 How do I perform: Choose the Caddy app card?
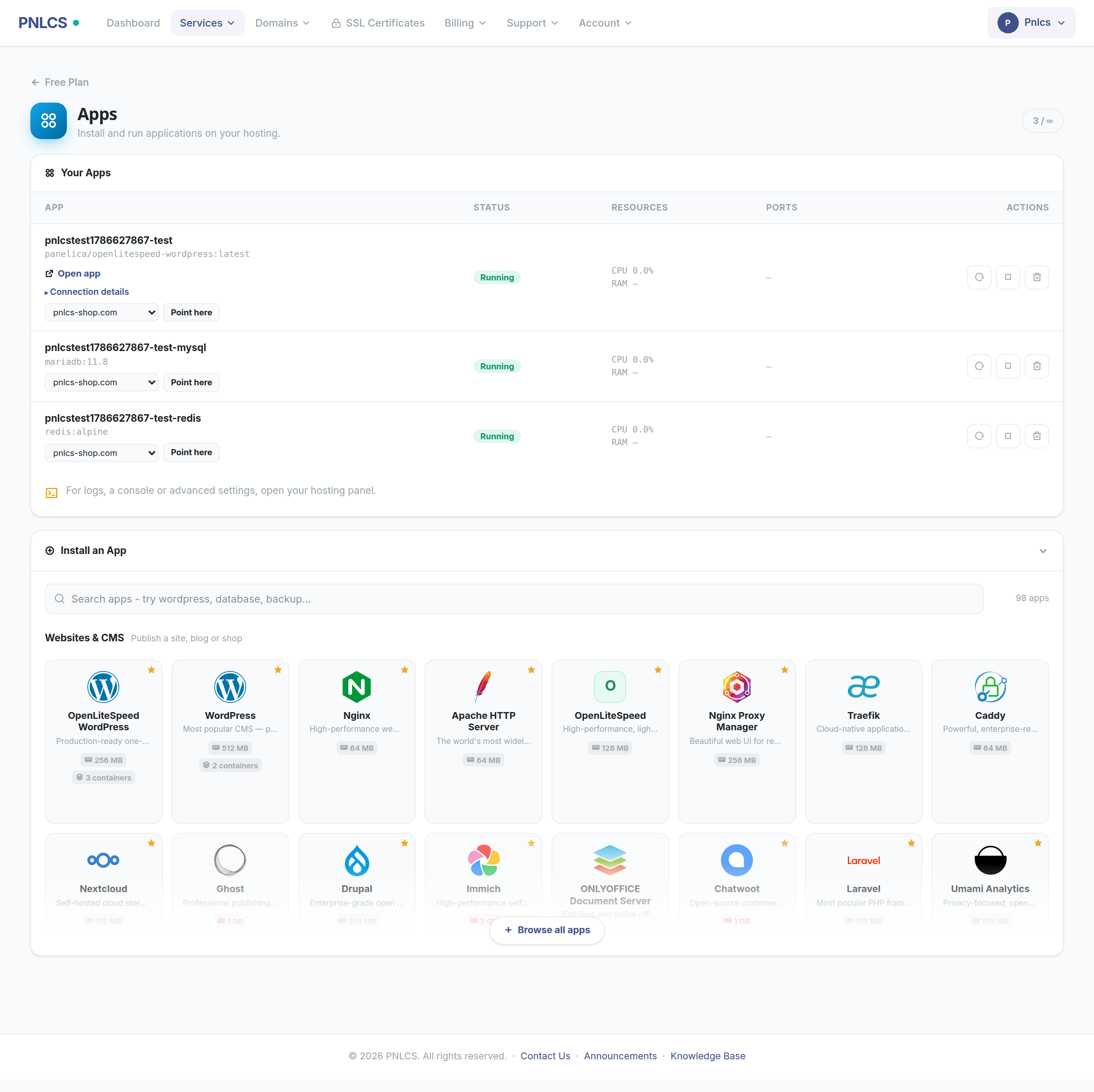click(990, 741)
